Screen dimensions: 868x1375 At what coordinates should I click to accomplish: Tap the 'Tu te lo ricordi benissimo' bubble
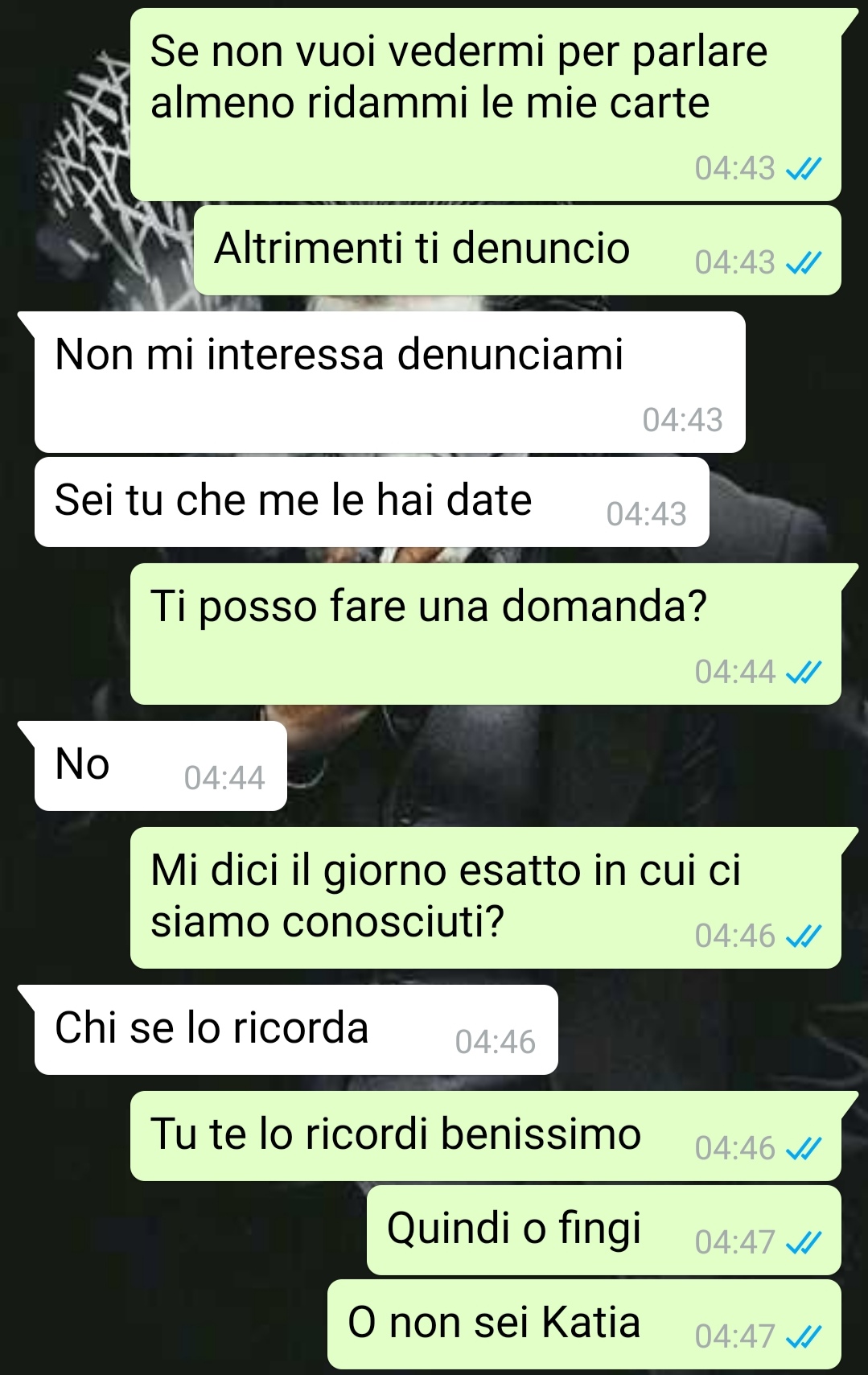[486, 1136]
